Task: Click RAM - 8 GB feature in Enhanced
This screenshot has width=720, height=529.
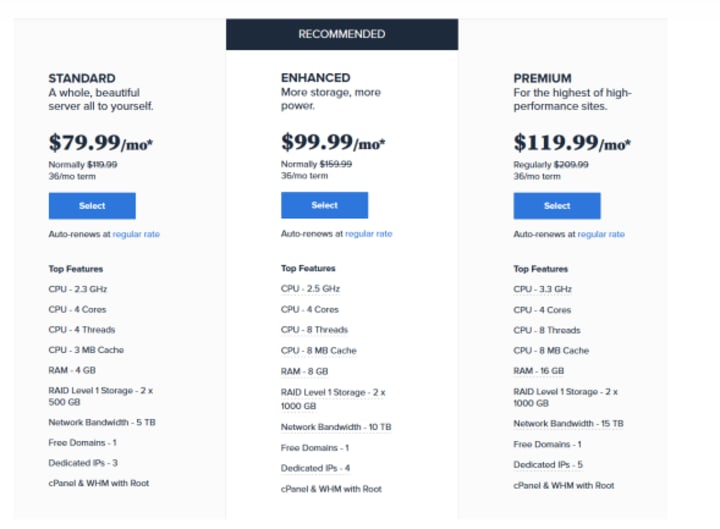Action: tap(304, 371)
